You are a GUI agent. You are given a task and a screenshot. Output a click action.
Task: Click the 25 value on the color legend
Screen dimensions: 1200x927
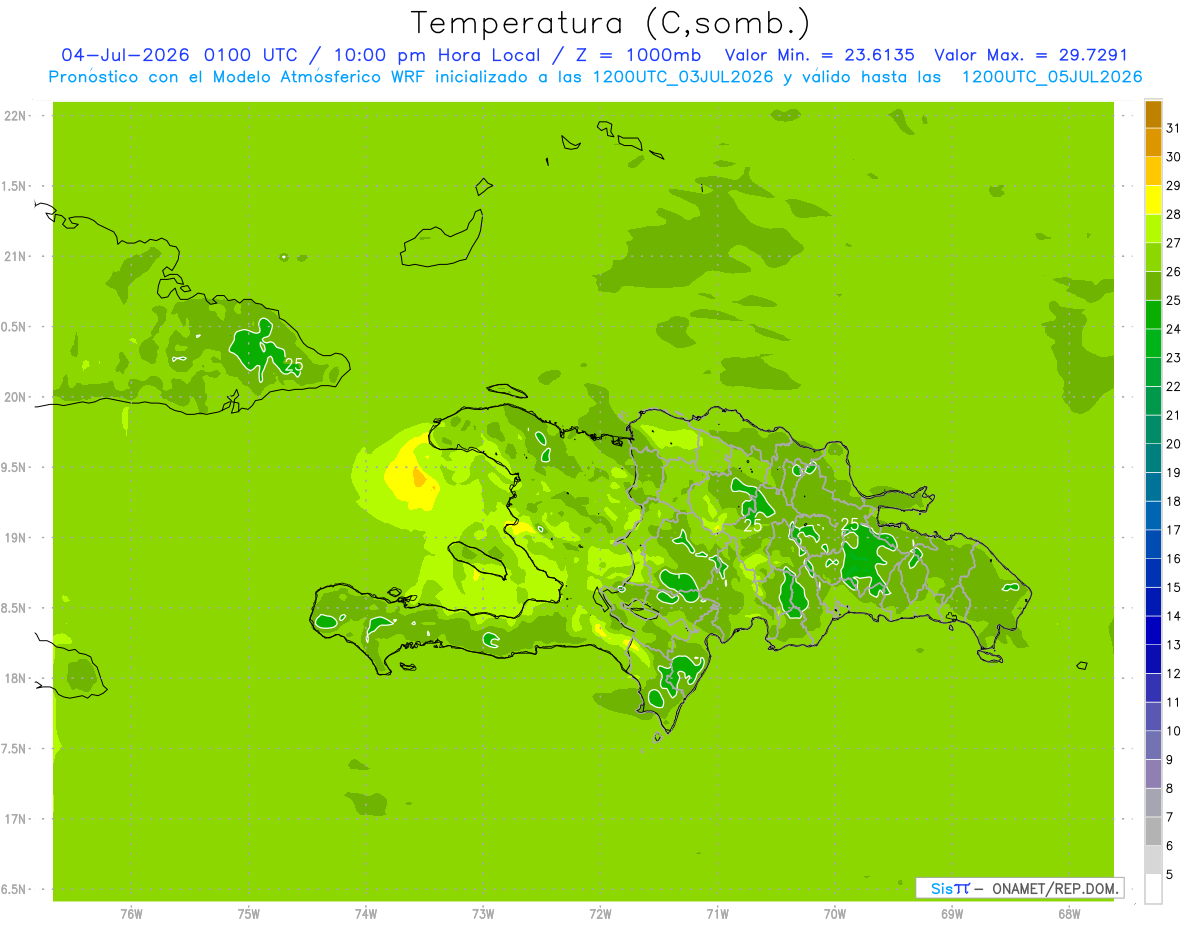point(1173,300)
